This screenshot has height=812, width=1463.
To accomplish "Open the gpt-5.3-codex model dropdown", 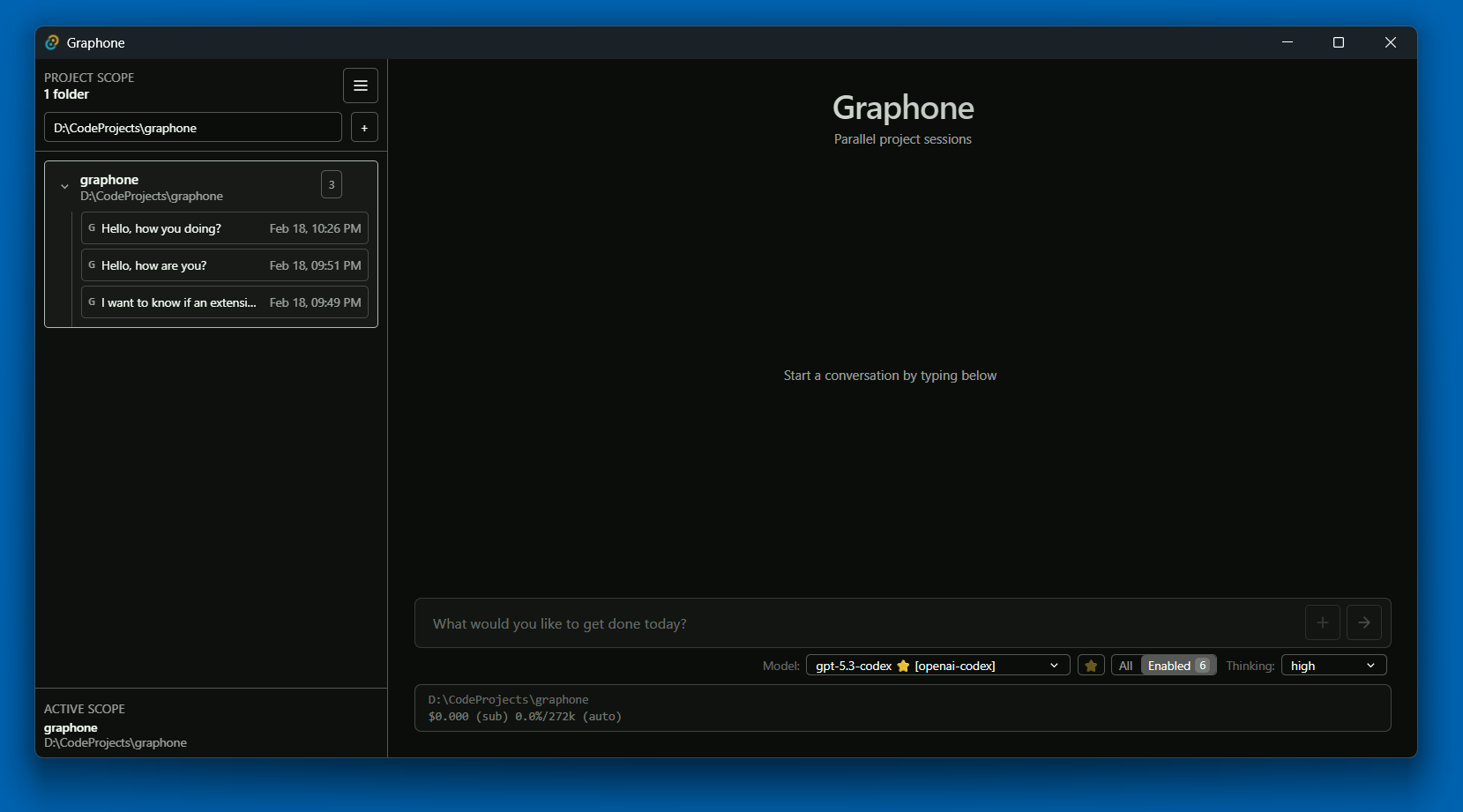I will coord(937,665).
